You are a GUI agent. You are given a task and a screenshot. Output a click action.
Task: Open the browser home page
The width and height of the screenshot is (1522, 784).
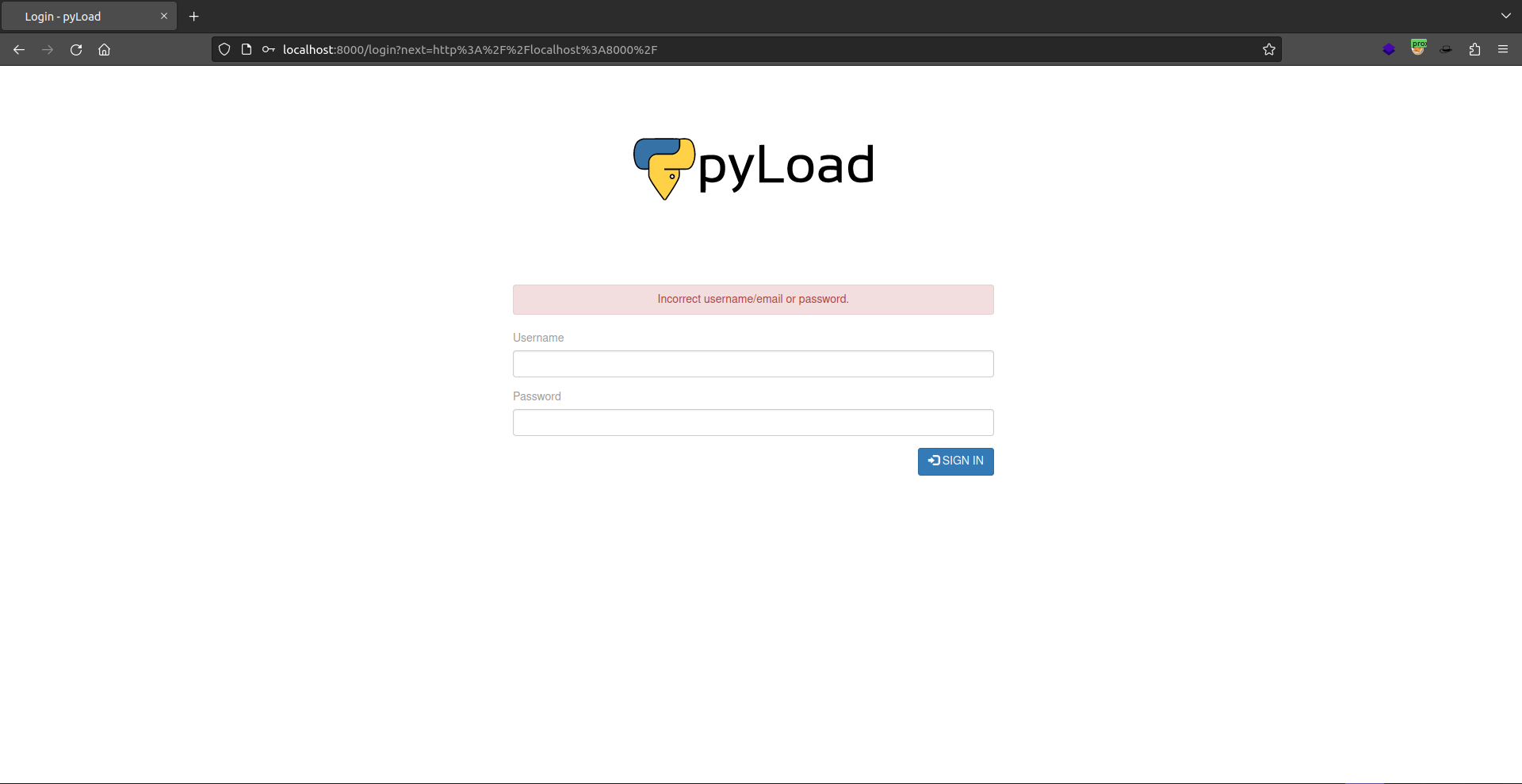104,49
